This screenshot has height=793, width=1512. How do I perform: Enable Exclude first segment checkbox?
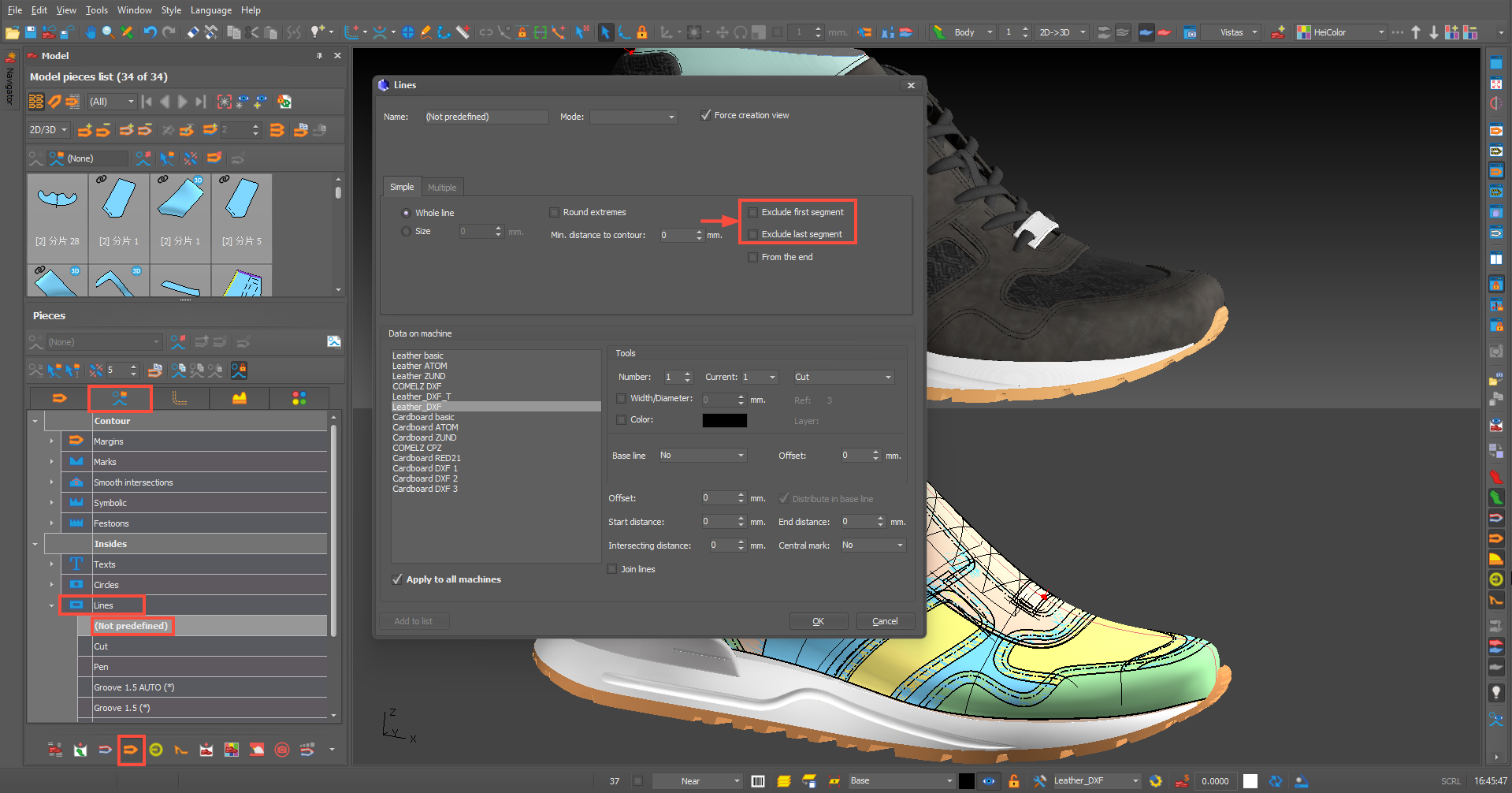tap(753, 213)
